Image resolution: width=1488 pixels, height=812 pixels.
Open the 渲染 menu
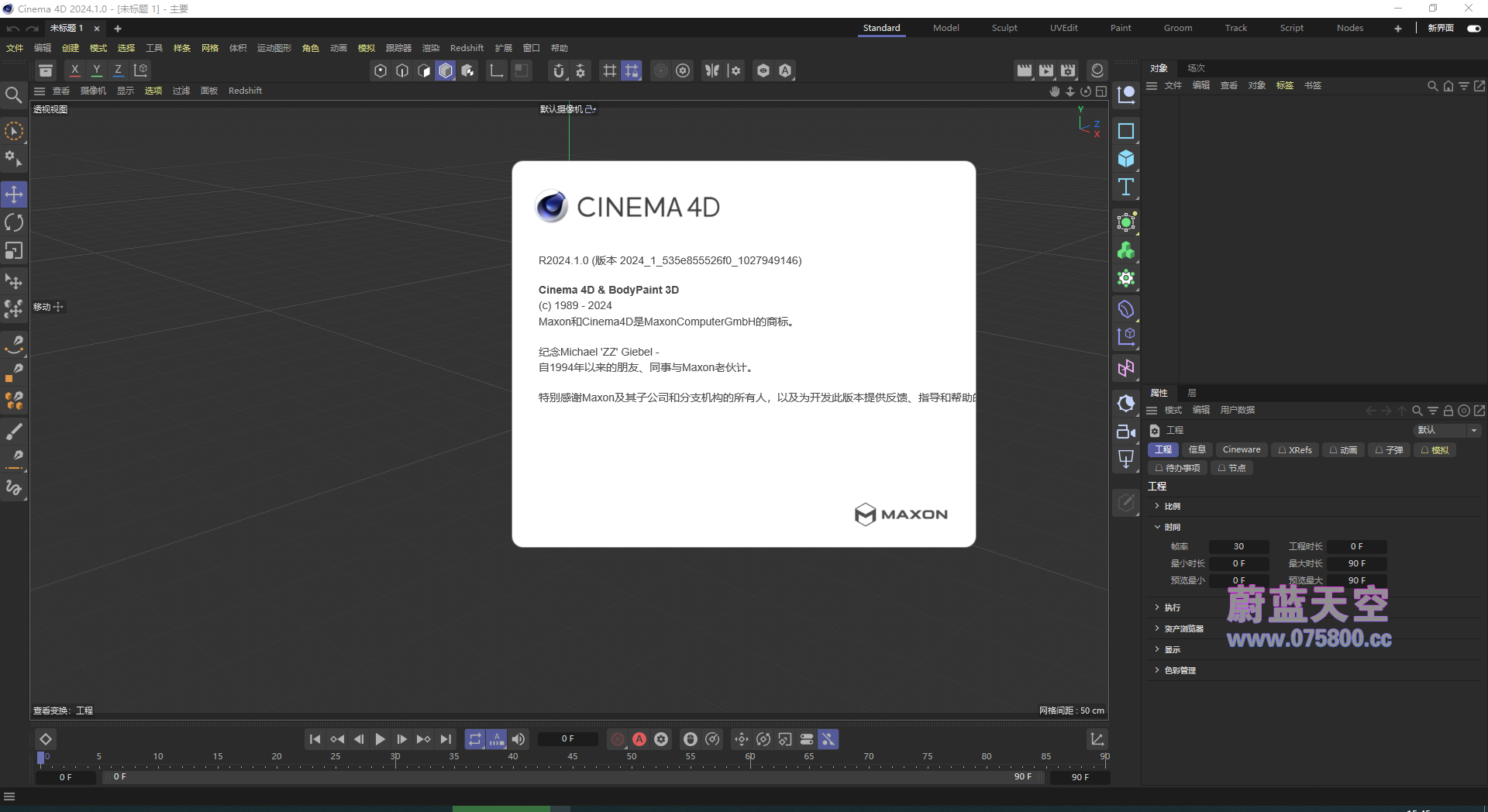[x=431, y=48]
